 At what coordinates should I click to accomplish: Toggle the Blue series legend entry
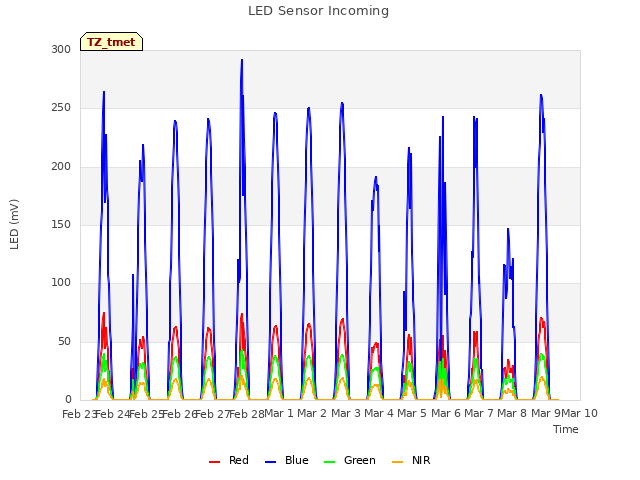(287, 460)
